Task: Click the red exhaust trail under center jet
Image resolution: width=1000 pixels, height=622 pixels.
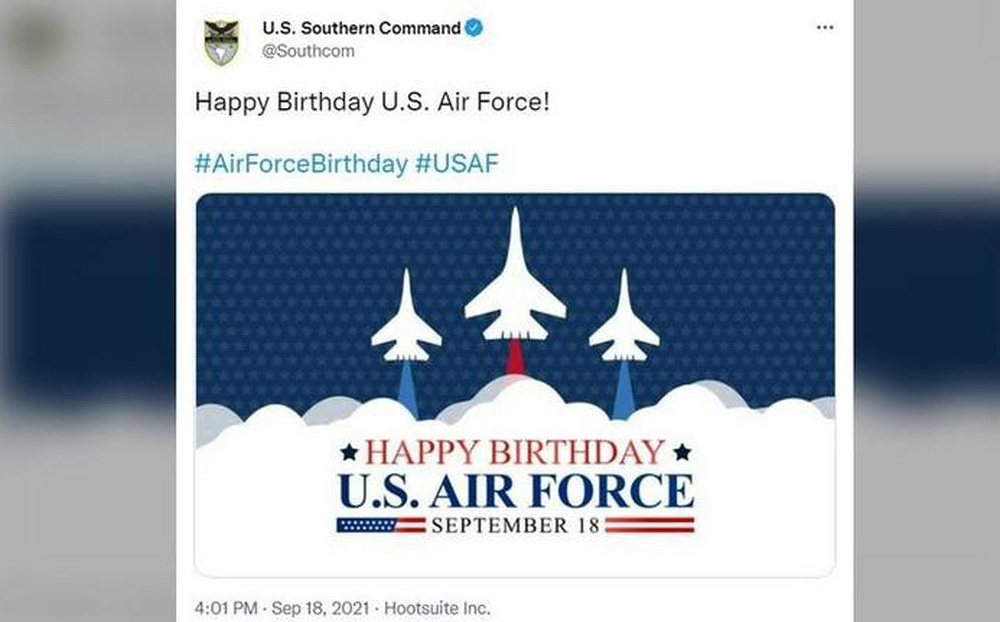Action: click(515, 357)
